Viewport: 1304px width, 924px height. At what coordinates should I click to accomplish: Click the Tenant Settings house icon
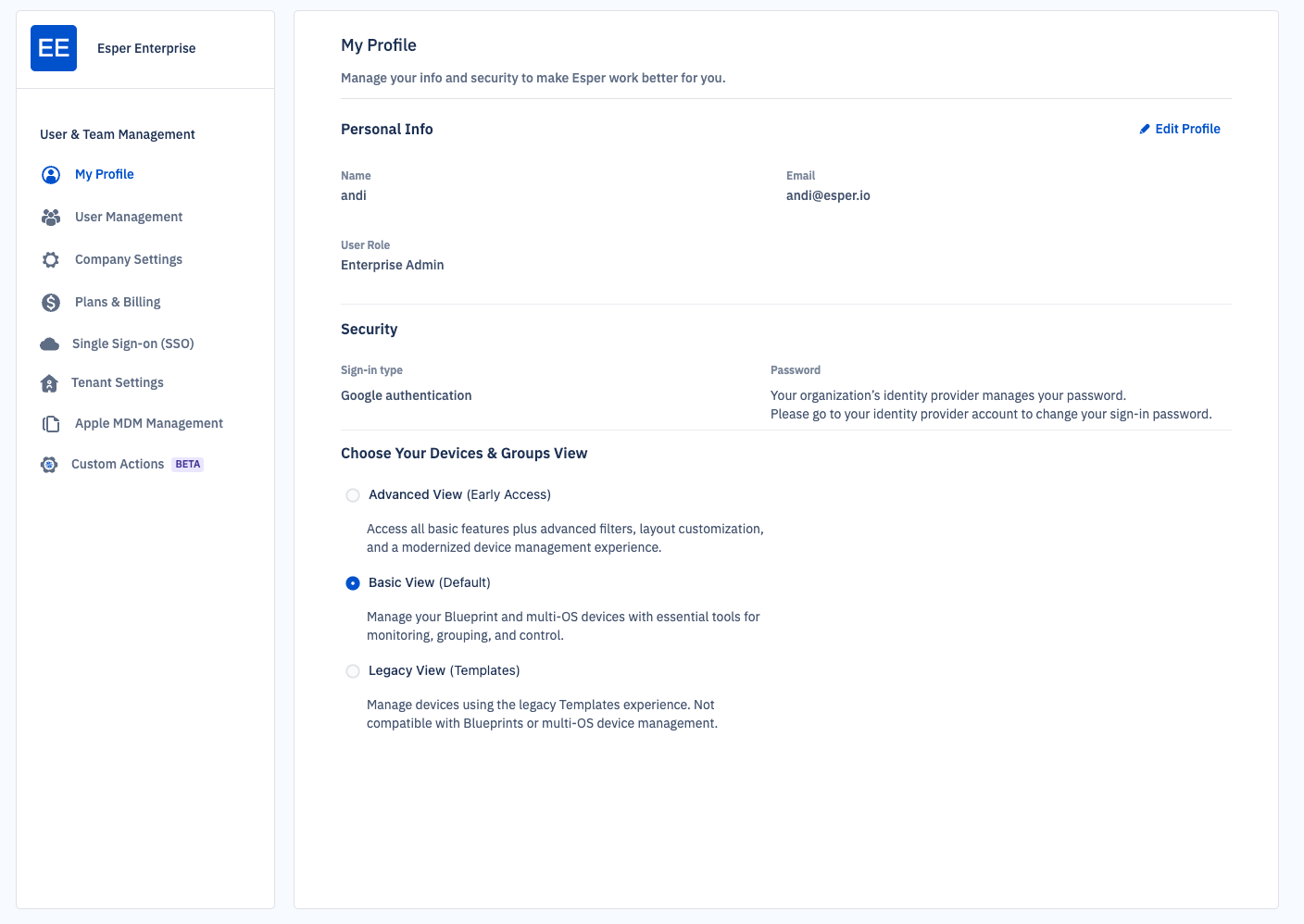50,383
